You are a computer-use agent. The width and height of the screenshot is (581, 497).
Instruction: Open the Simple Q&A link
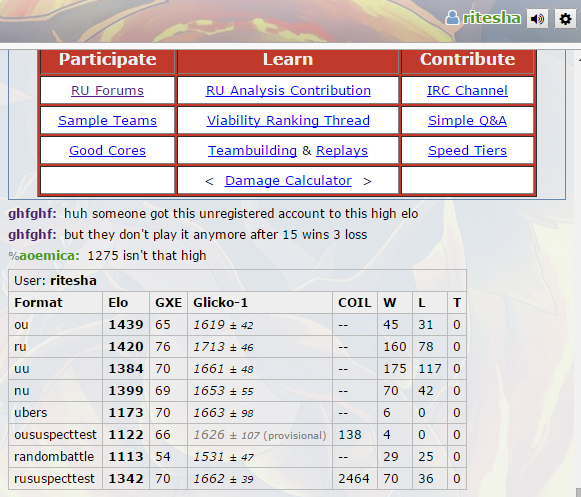[467, 120]
